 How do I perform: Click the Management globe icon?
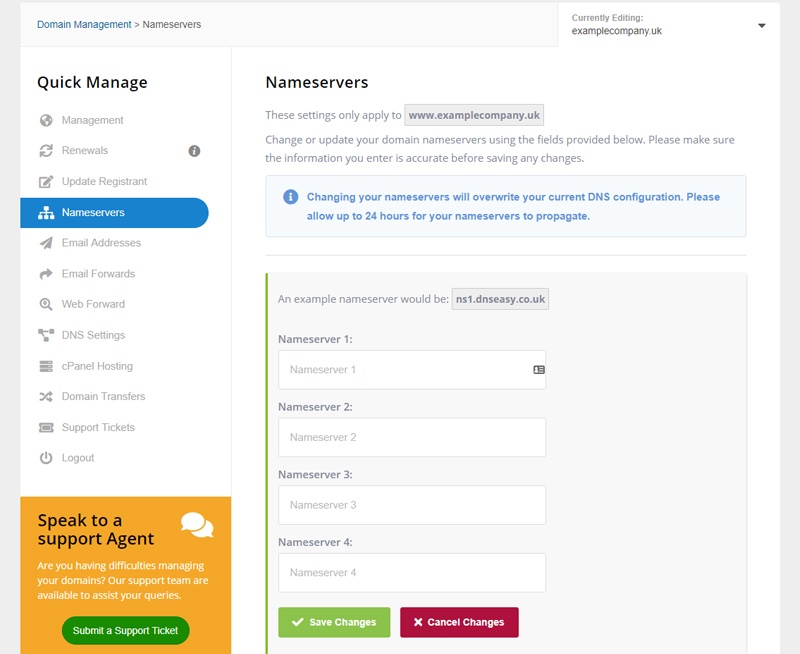pyautogui.click(x=46, y=120)
